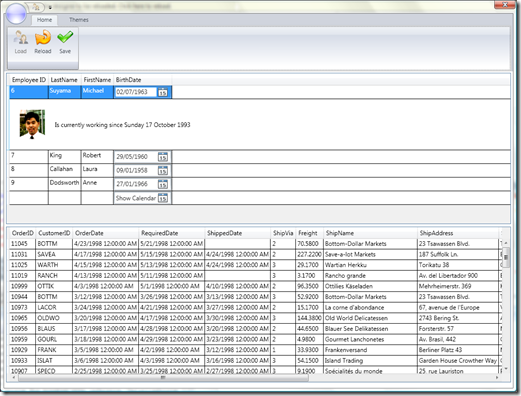Open quick access toolbar customize arrow
This screenshot has height=396, width=521.
coord(50,7)
